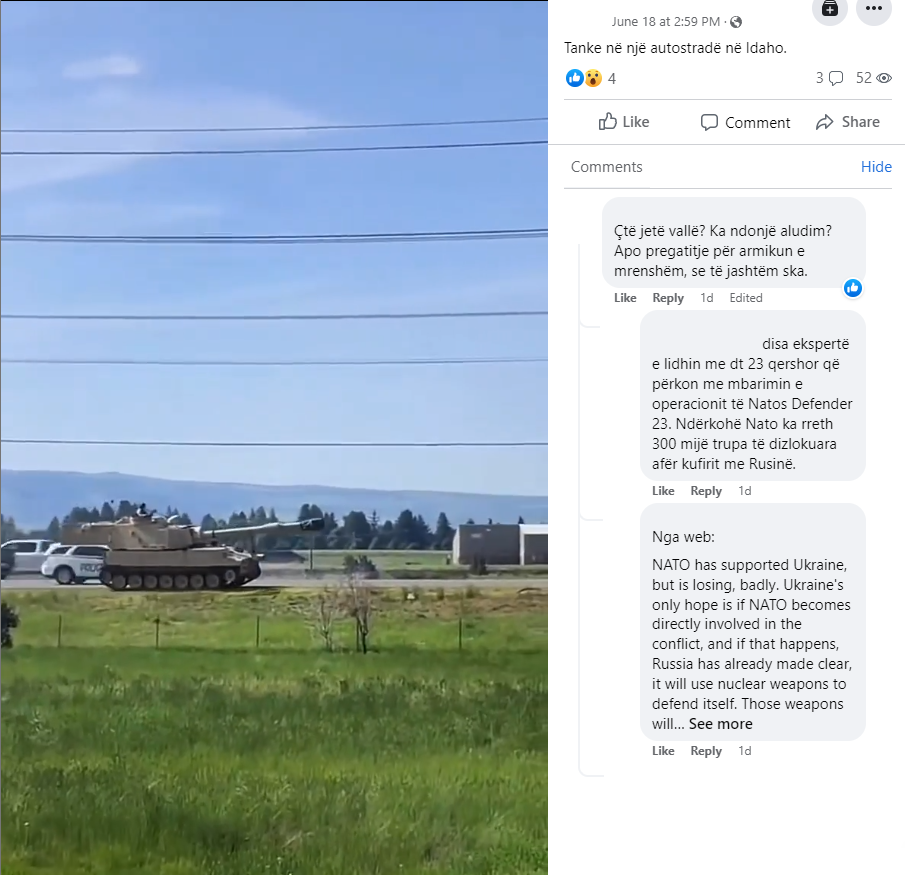Click the tank video to play
The image size is (905, 876).
tap(274, 437)
